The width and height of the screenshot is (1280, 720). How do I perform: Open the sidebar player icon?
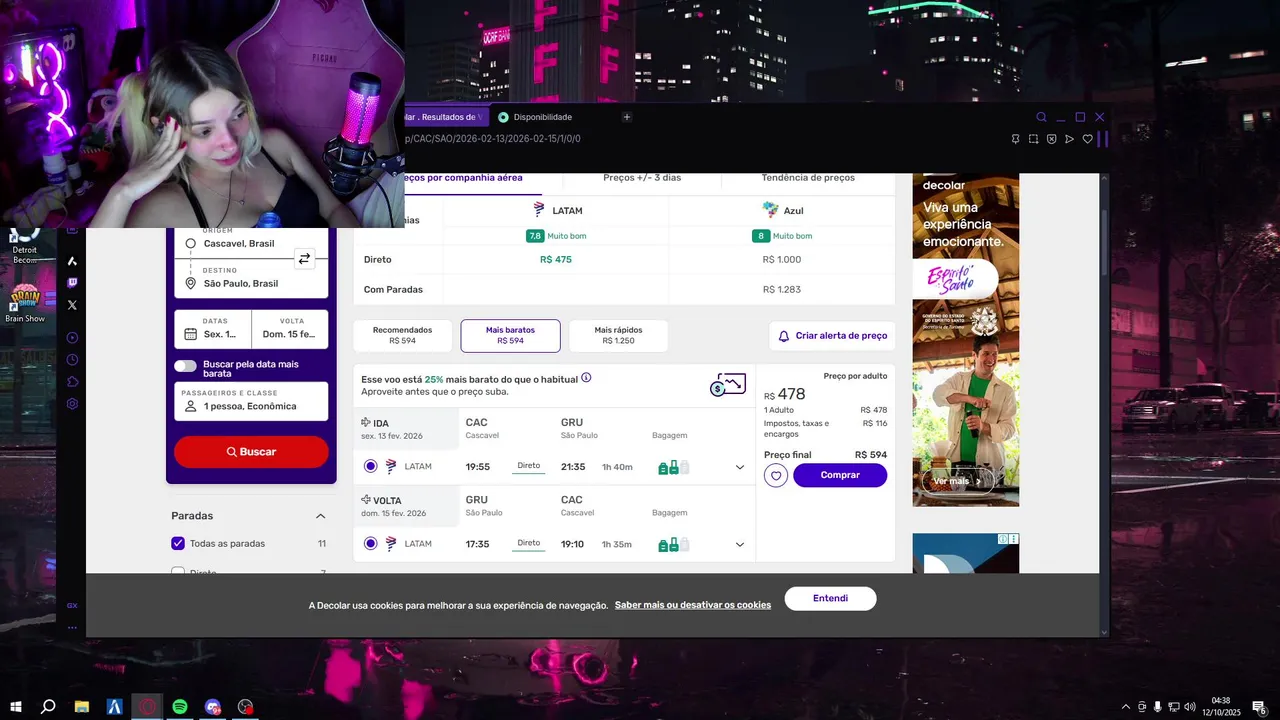coord(72,338)
